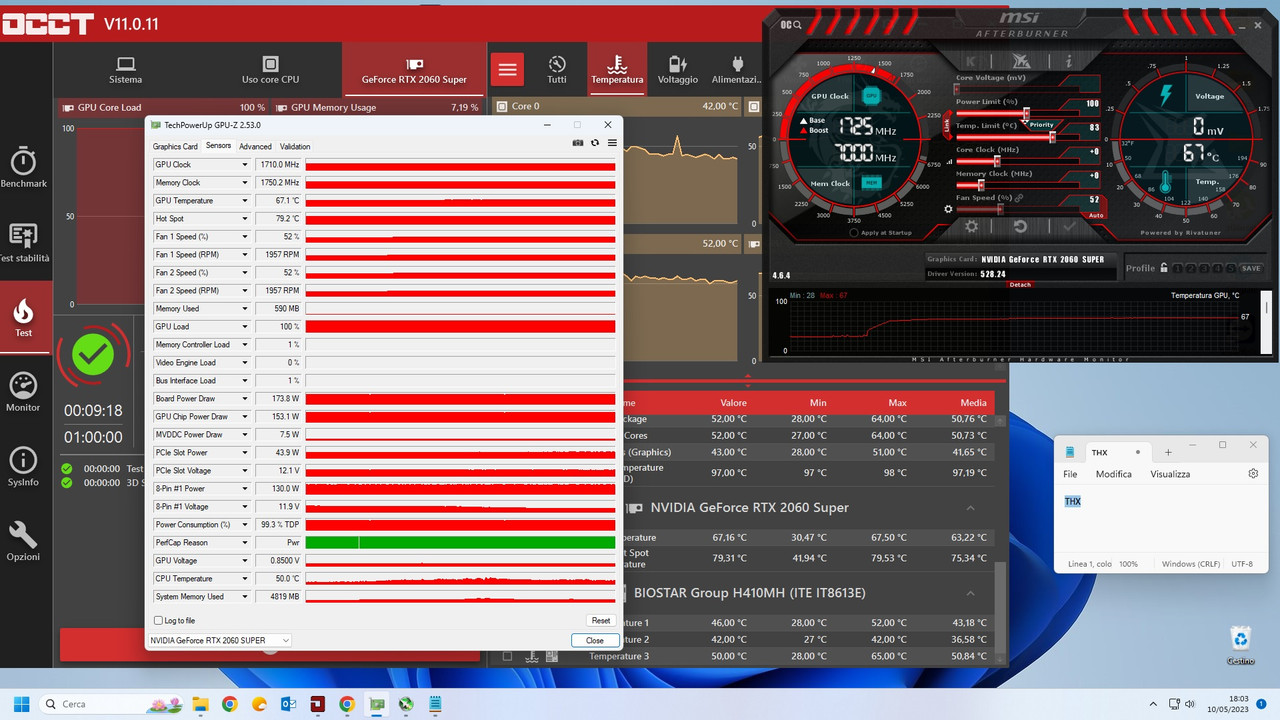Open Sistema tab in OCCT
Screen dimensions: 1280x720
click(126, 69)
